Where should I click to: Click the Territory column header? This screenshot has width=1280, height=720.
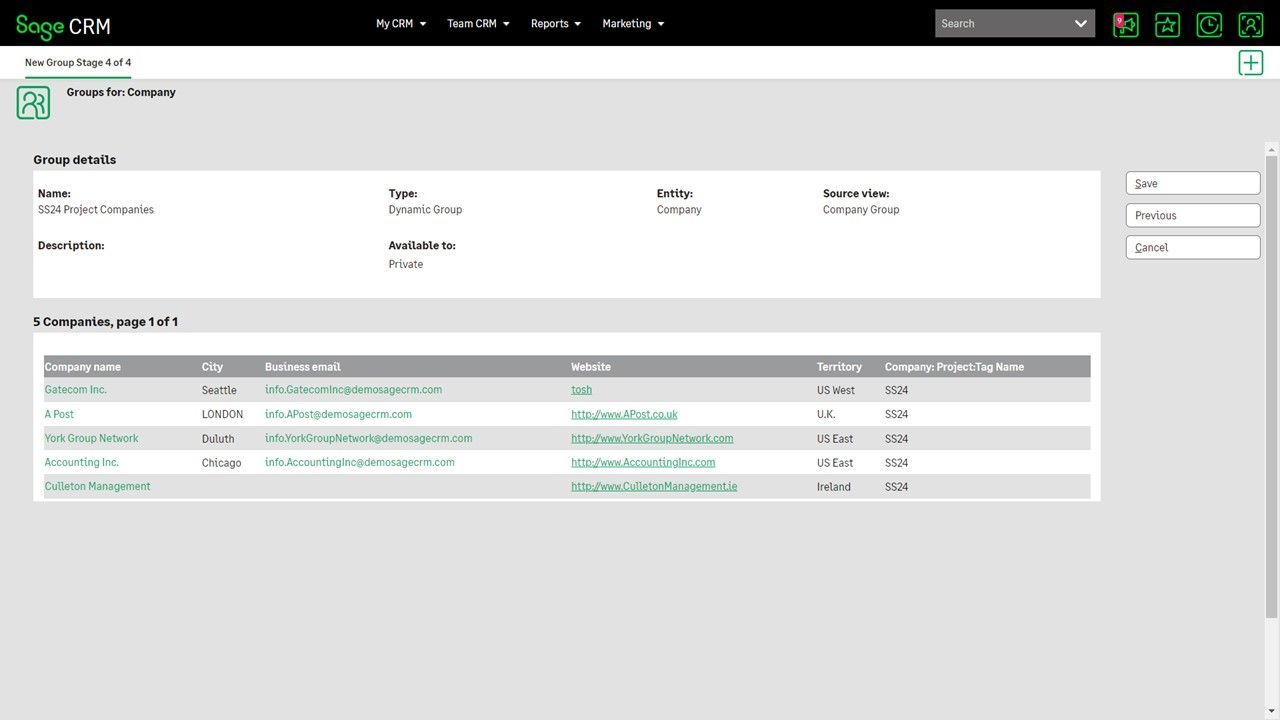839,367
